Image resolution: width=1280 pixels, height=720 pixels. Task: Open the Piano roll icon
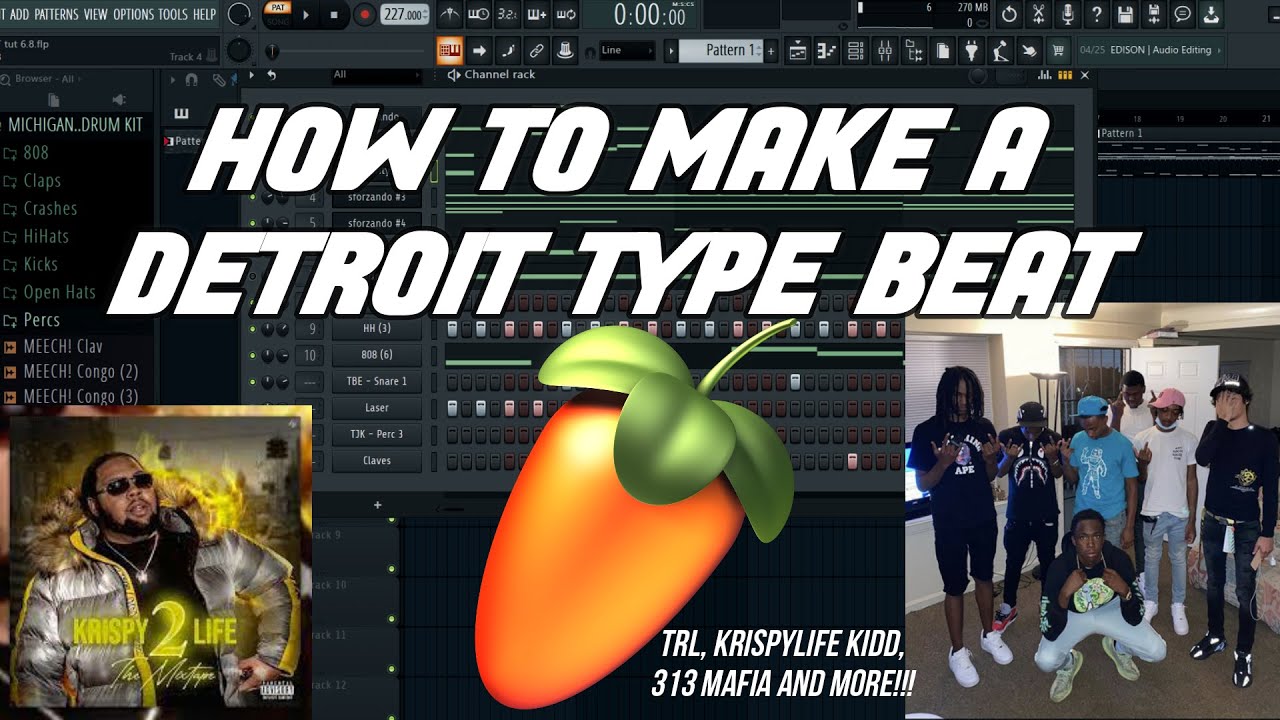[x=827, y=50]
